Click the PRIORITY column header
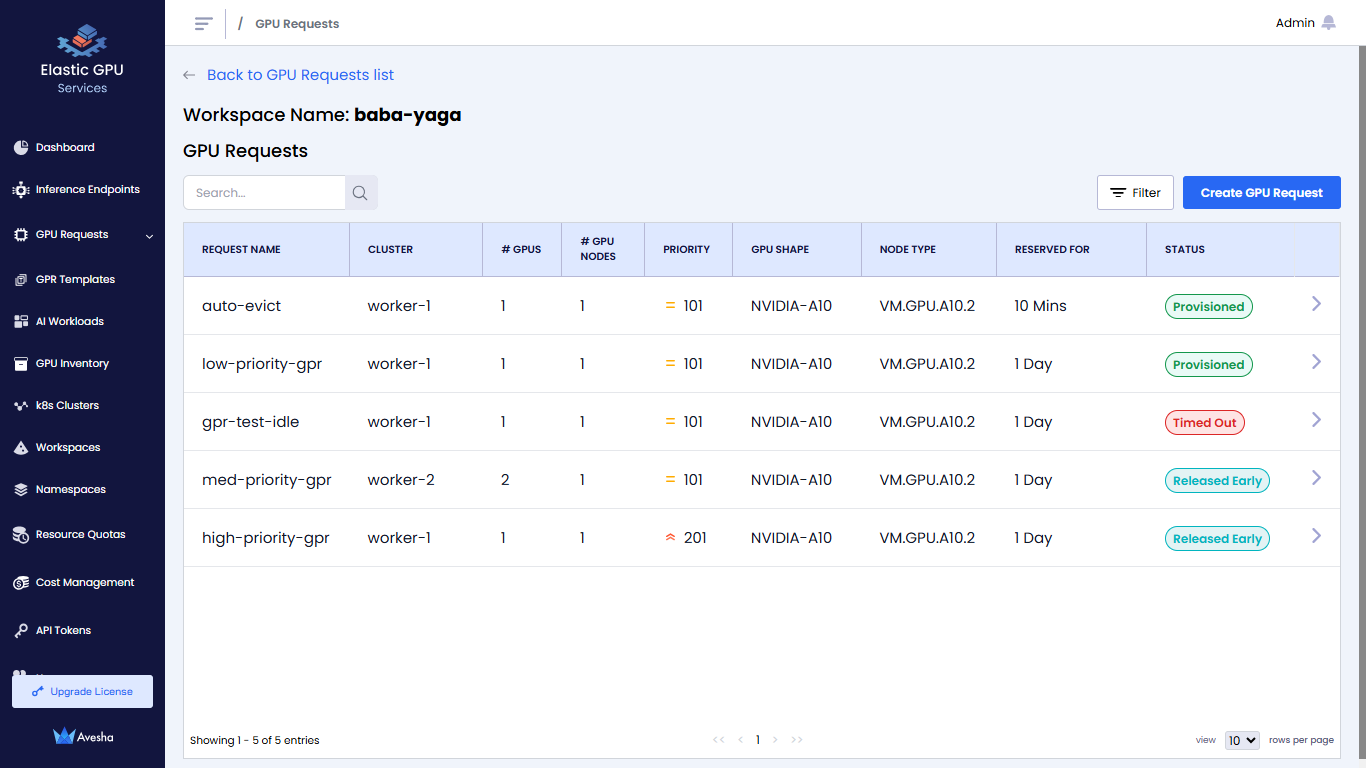This screenshot has width=1366, height=768. pos(686,250)
